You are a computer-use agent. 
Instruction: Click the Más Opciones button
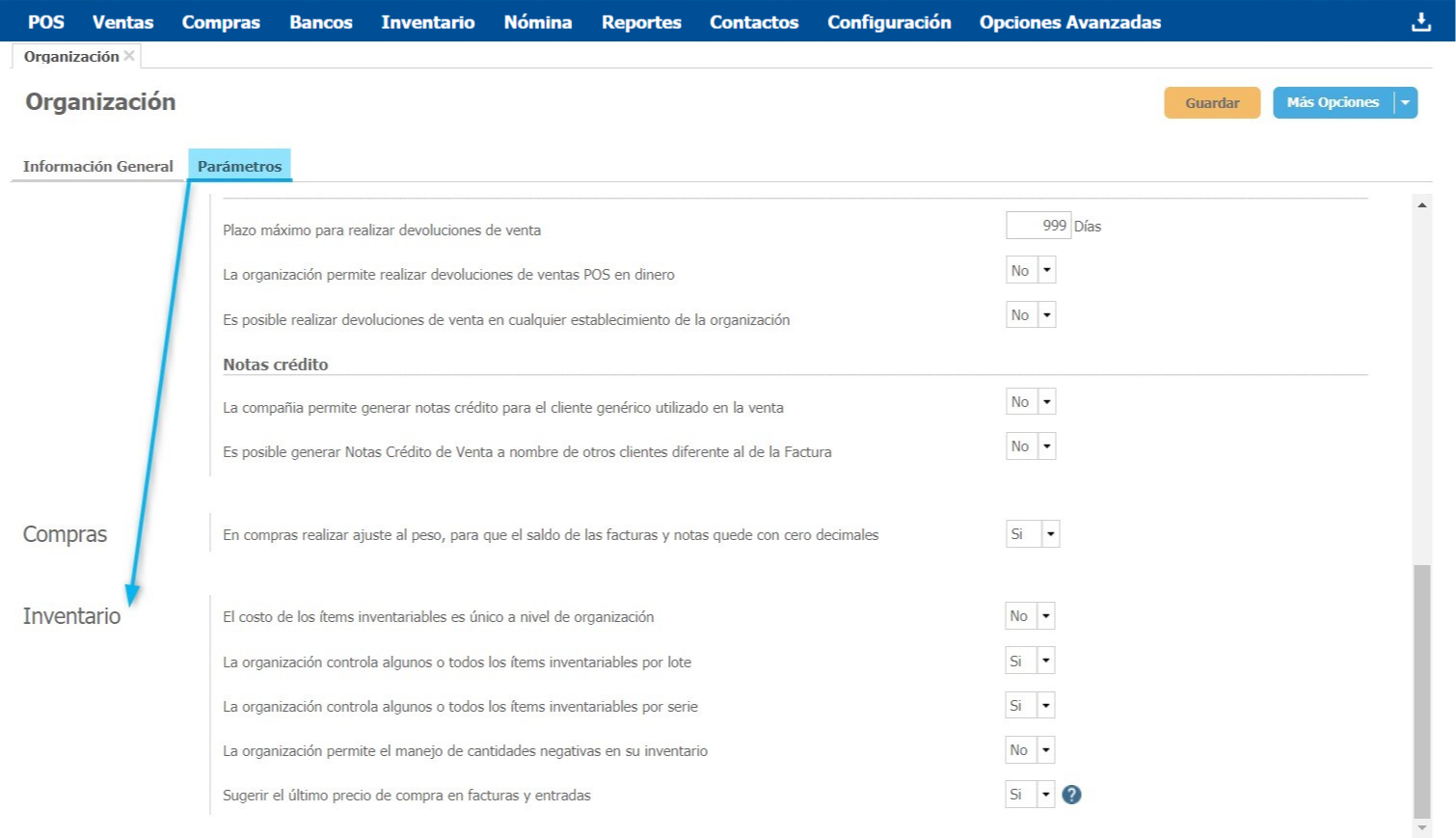point(1333,102)
